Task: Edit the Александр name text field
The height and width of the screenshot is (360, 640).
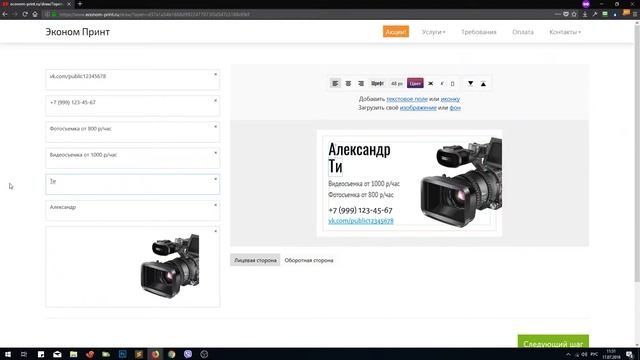Action: pyautogui.click(x=133, y=210)
